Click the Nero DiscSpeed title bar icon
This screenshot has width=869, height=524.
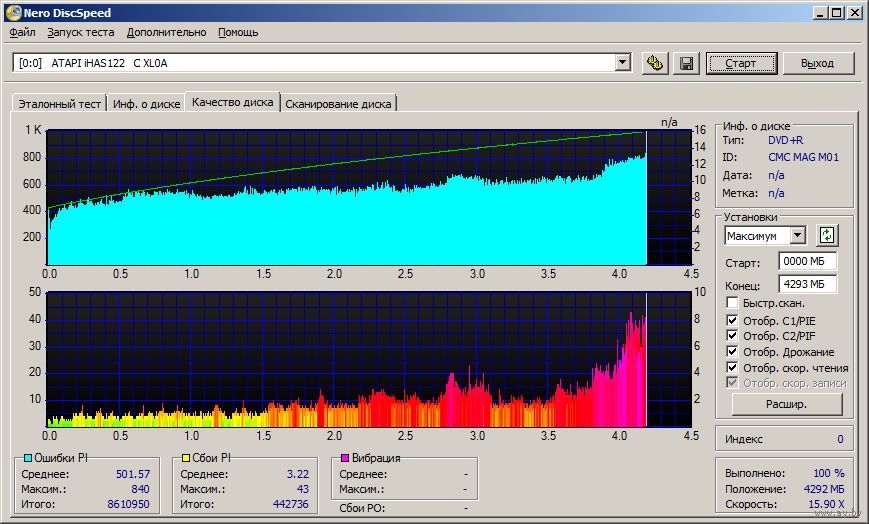(13, 12)
